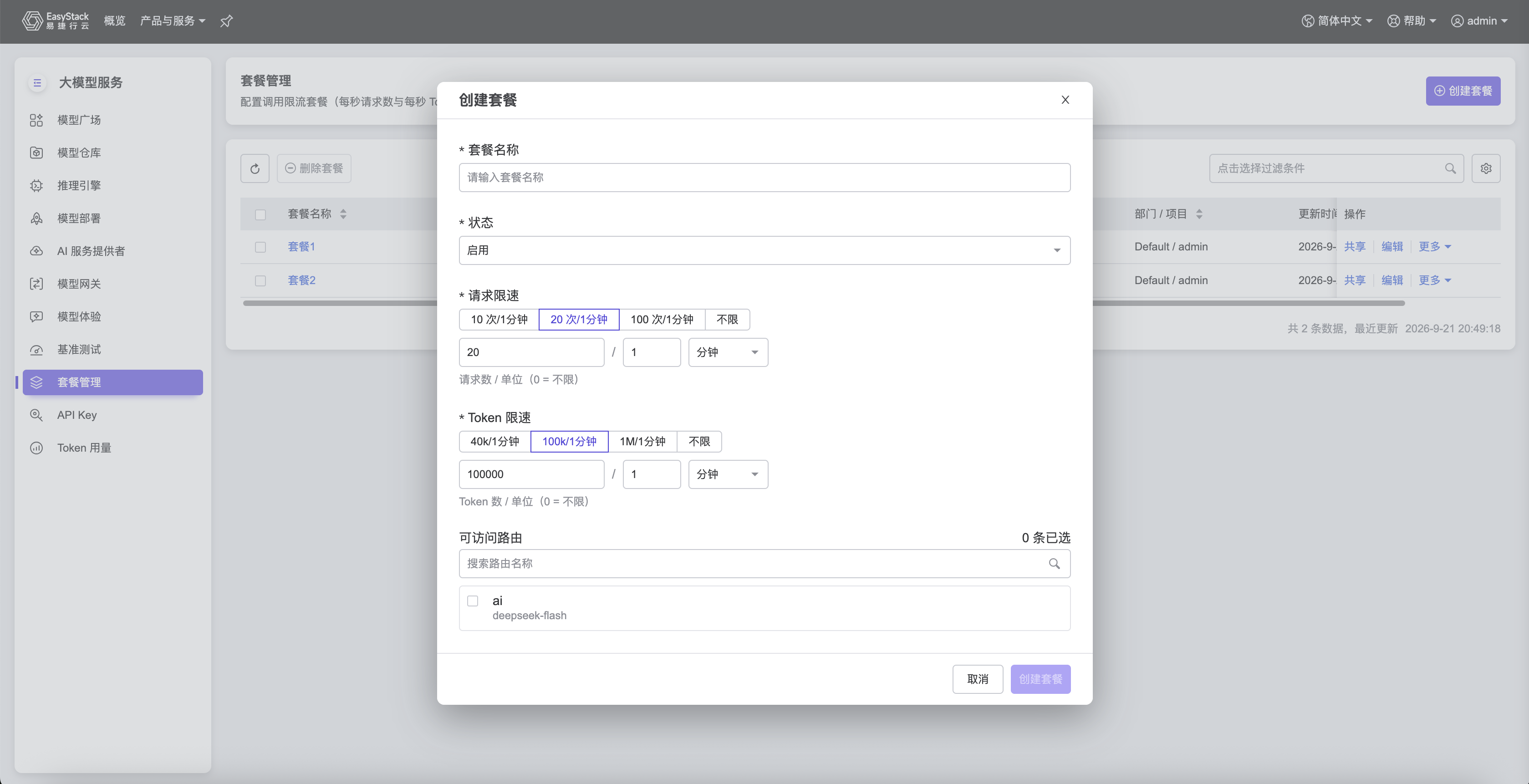The height and width of the screenshot is (784, 1529).
Task: Open the admin user dropdown
Action: coord(1479,21)
